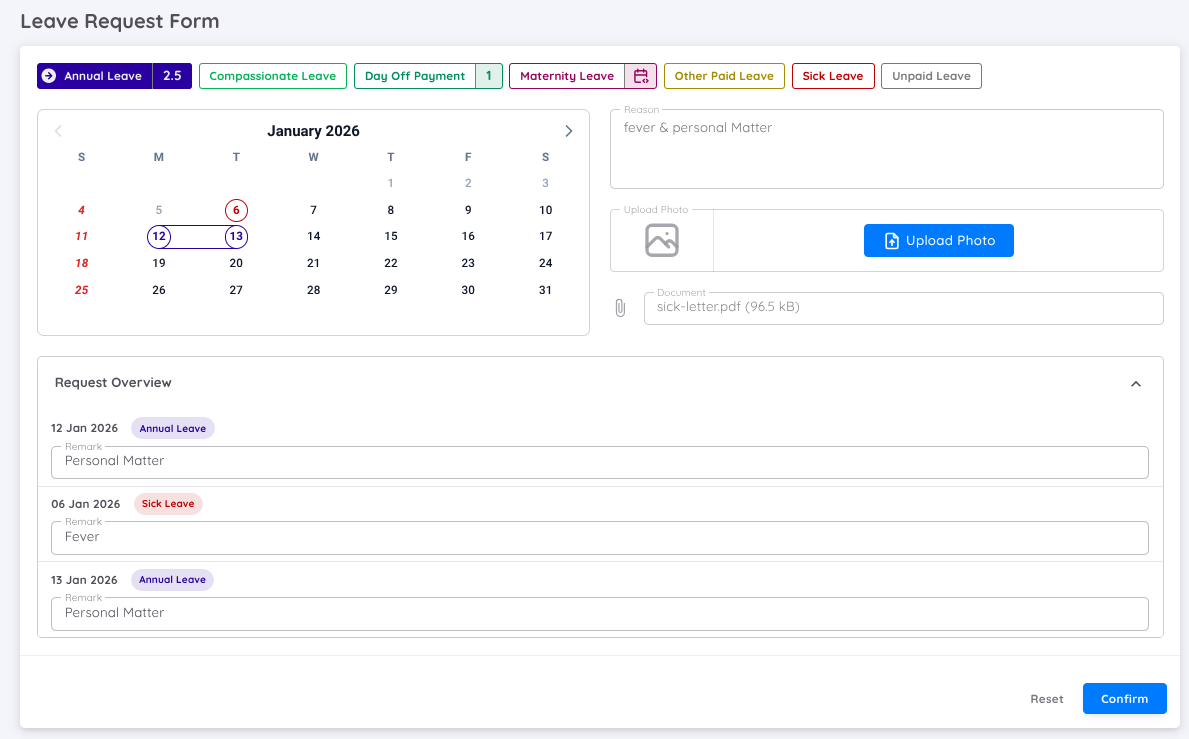This screenshot has height=739, width=1189.
Task: Click the arrow icon on the Annual Leave chip
Action: [48, 75]
